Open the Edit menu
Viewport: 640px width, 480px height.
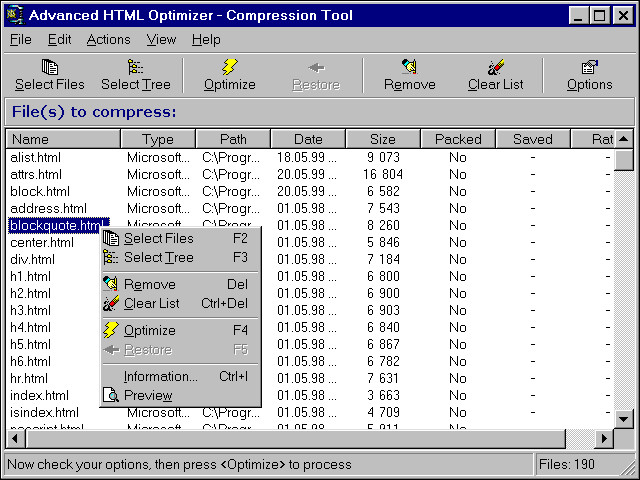pyautogui.click(x=60, y=40)
